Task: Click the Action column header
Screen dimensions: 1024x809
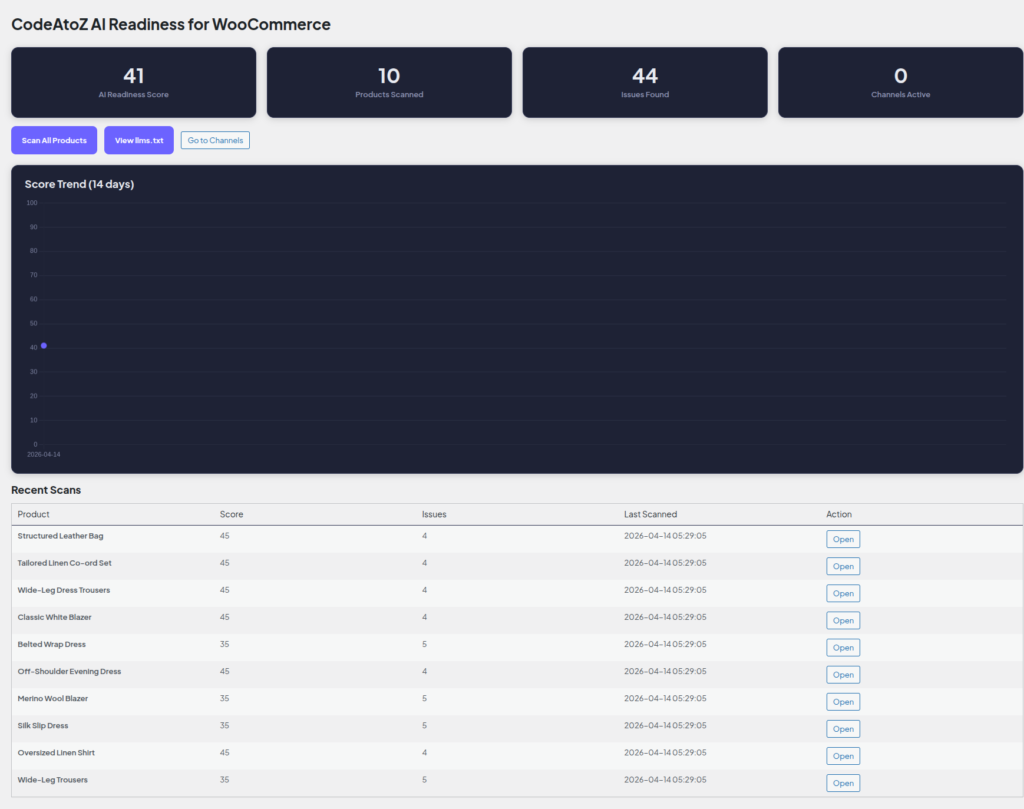Action: click(839, 515)
